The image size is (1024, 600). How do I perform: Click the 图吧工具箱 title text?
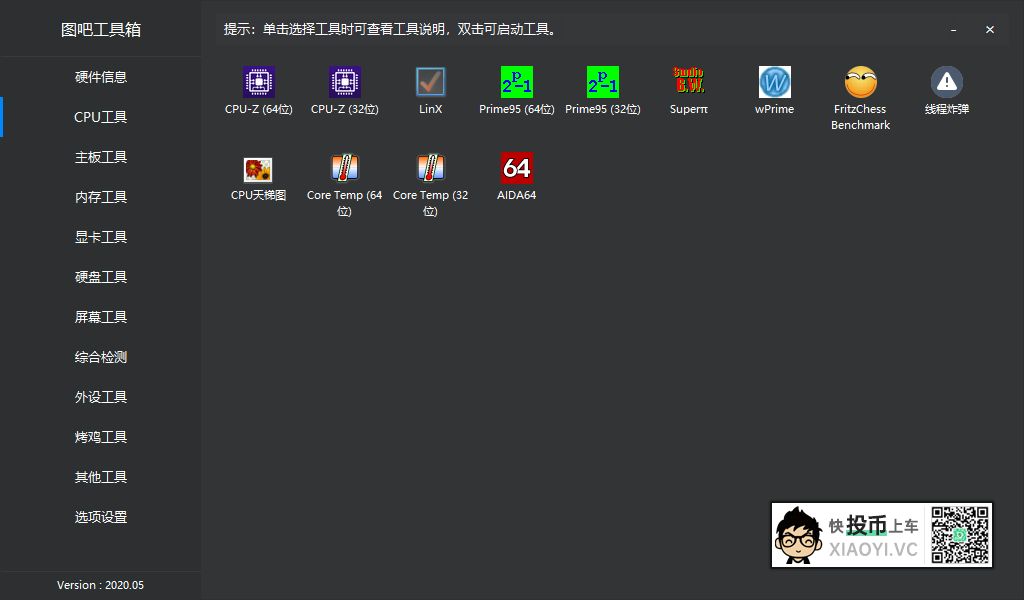click(101, 29)
